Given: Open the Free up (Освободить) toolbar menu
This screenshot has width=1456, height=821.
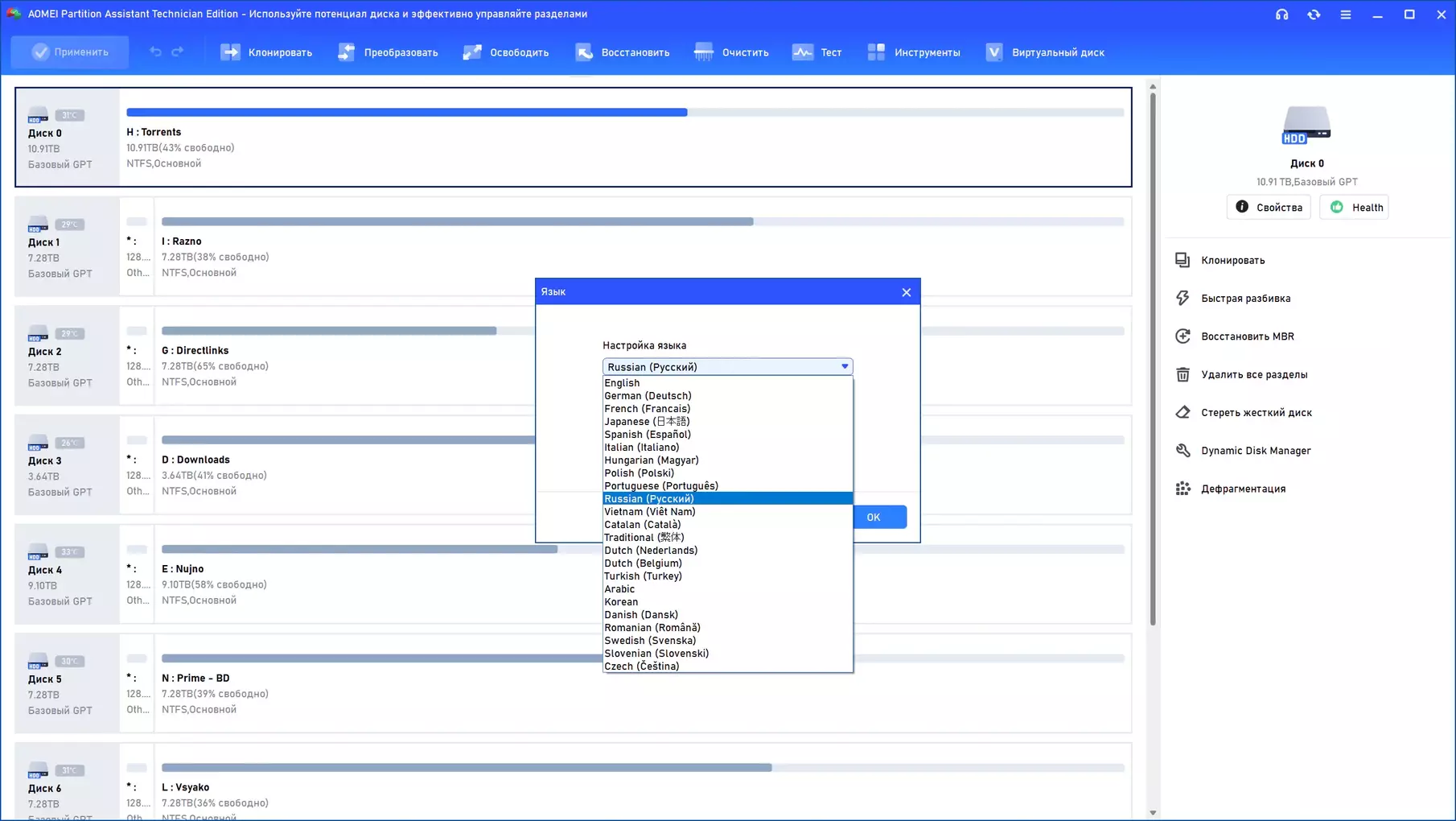Looking at the screenshot, I should pyautogui.click(x=506, y=52).
